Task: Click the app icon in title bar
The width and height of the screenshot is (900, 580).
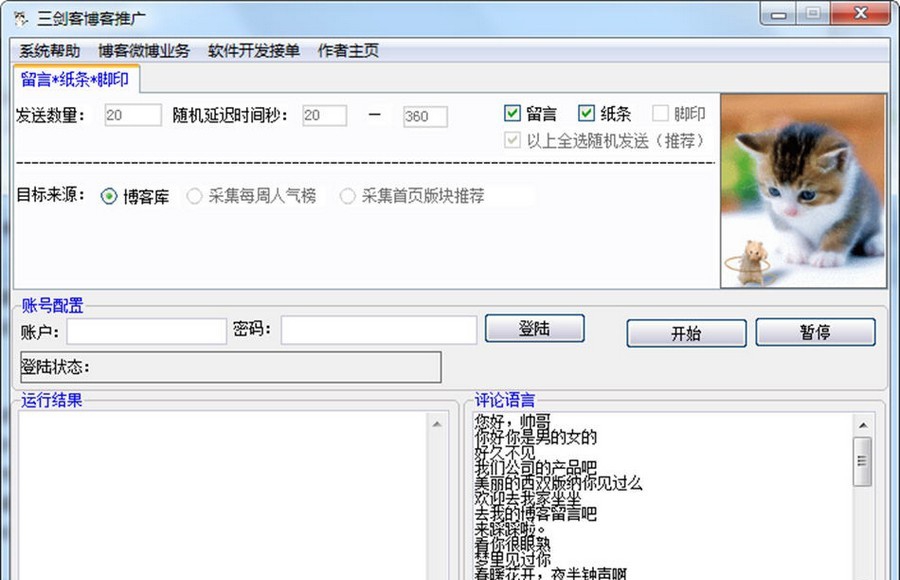Action: pos(21,18)
